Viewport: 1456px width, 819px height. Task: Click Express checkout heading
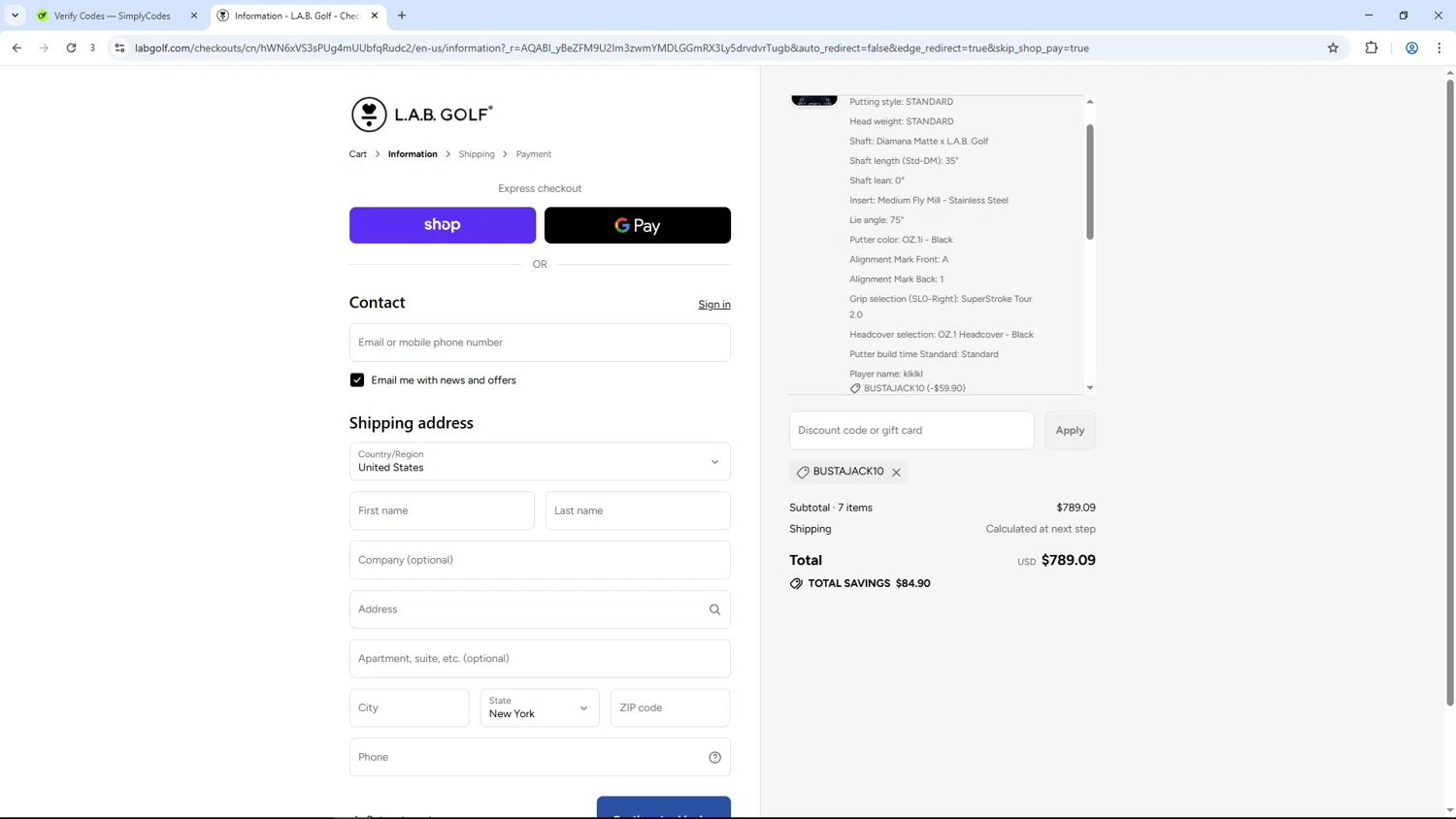coord(540,188)
